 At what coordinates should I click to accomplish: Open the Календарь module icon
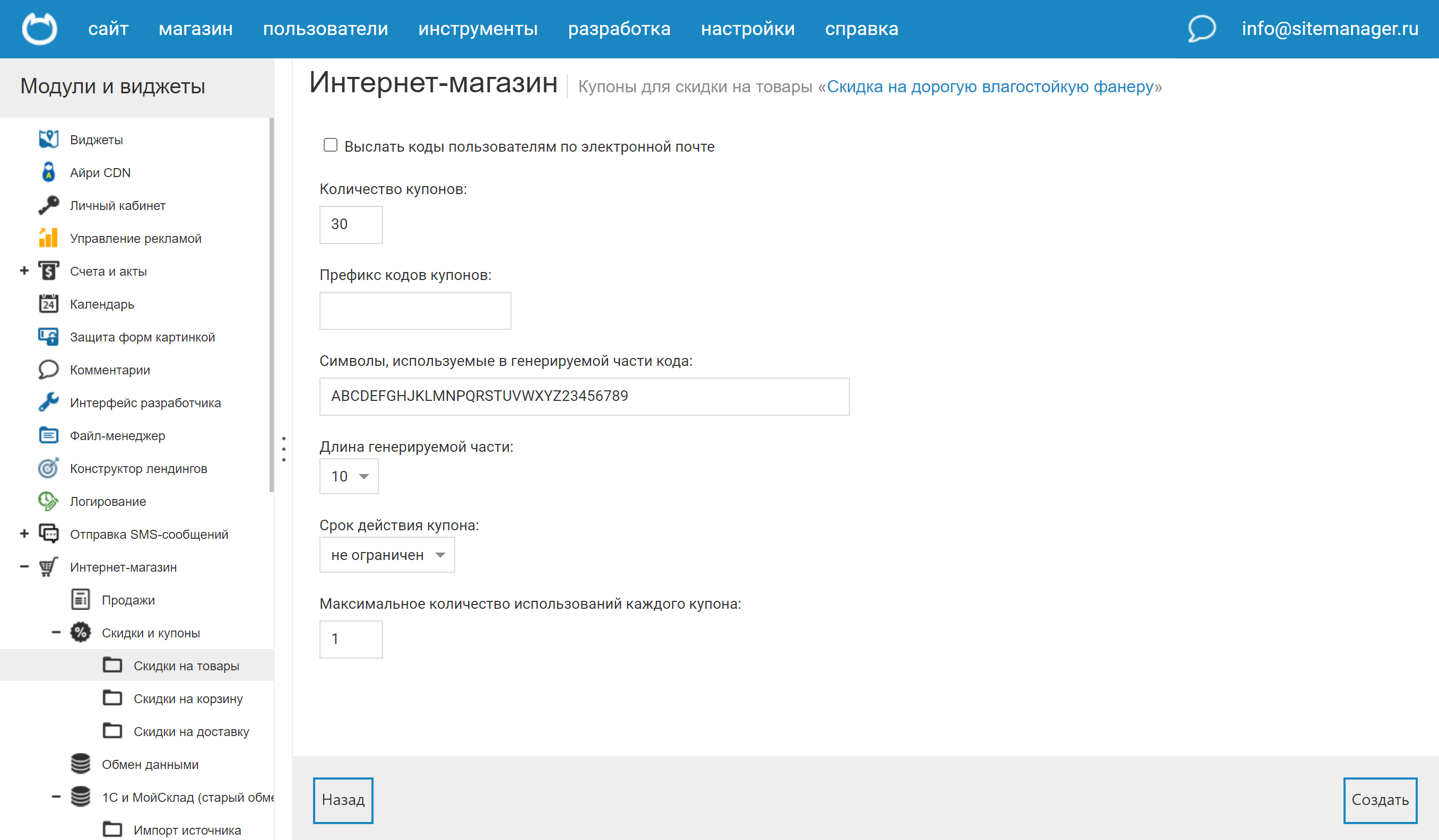49,303
